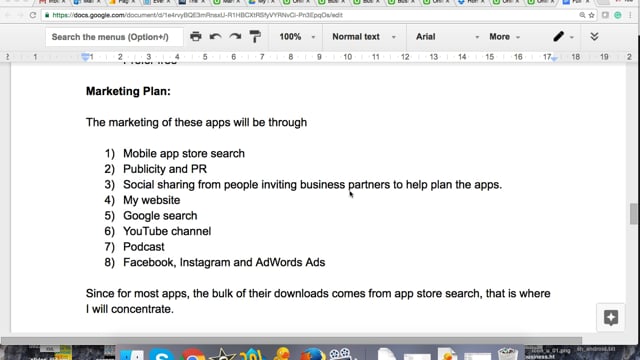
Task: Open the Chrome three-dot menu
Action: pyautogui.click(x=630, y=15)
